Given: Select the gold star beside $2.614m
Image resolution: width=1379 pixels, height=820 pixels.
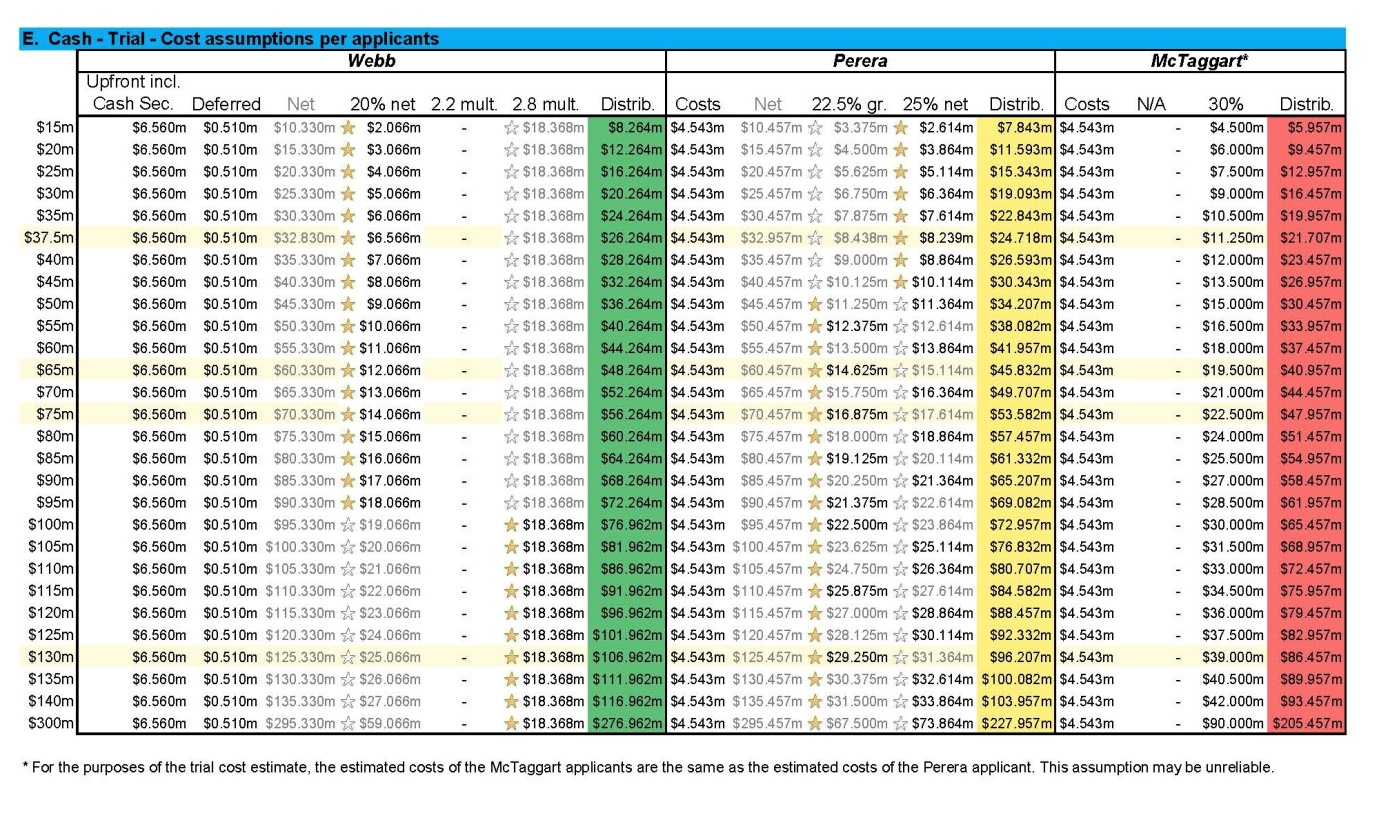Looking at the screenshot, I should 900,127.
